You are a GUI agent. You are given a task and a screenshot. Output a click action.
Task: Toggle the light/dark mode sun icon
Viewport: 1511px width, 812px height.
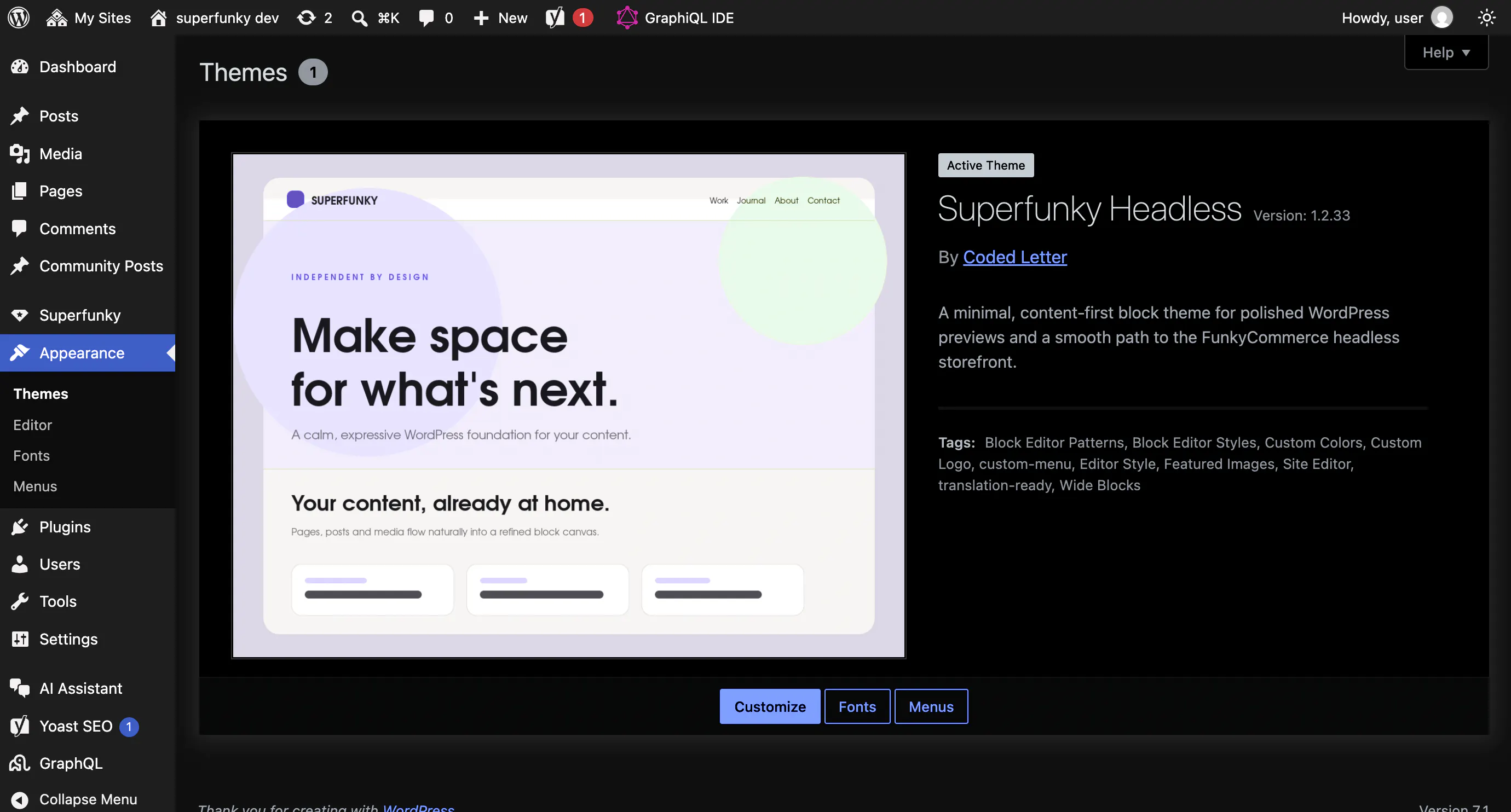(x=1486, y=18)
